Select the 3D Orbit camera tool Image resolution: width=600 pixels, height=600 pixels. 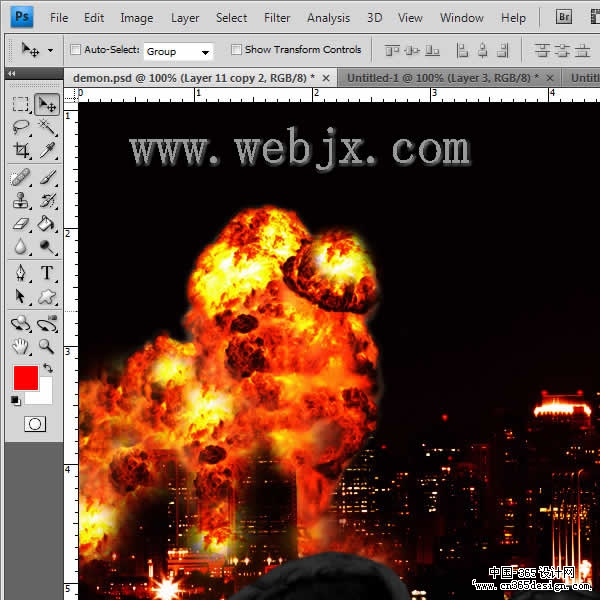pyautogui.click(x=47, y=324)
